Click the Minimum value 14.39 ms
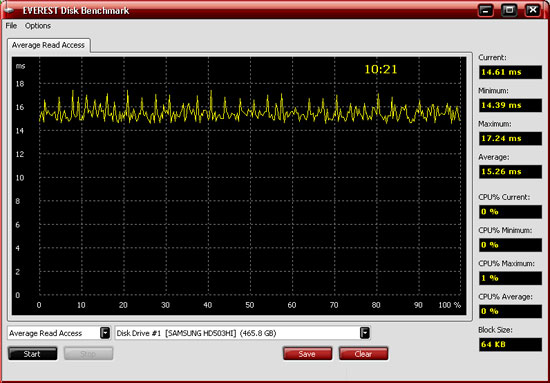Viewport: 550px width, 383px height. [510, 105]
